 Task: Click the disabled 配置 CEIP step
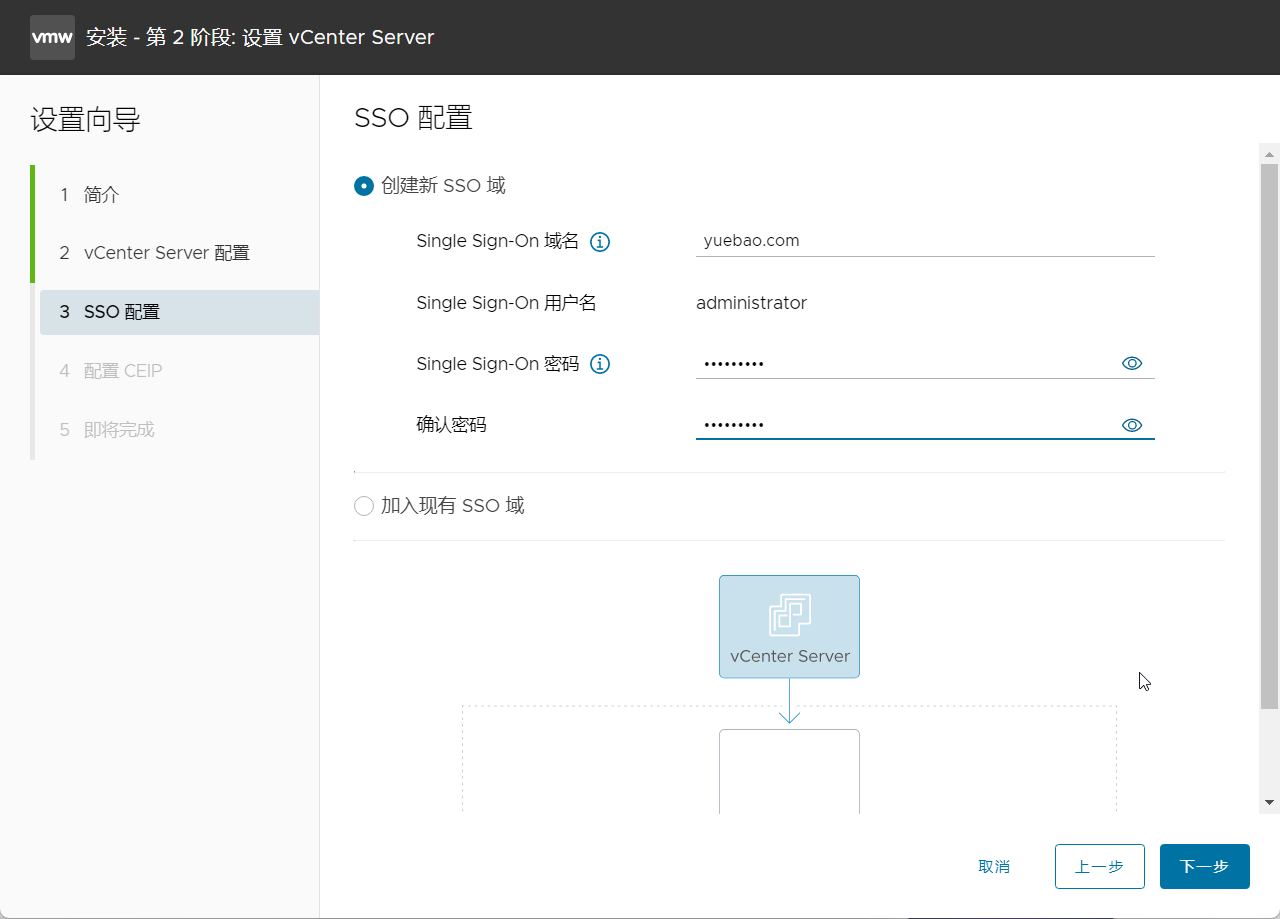pyautogui.click(x=123, y=370)
